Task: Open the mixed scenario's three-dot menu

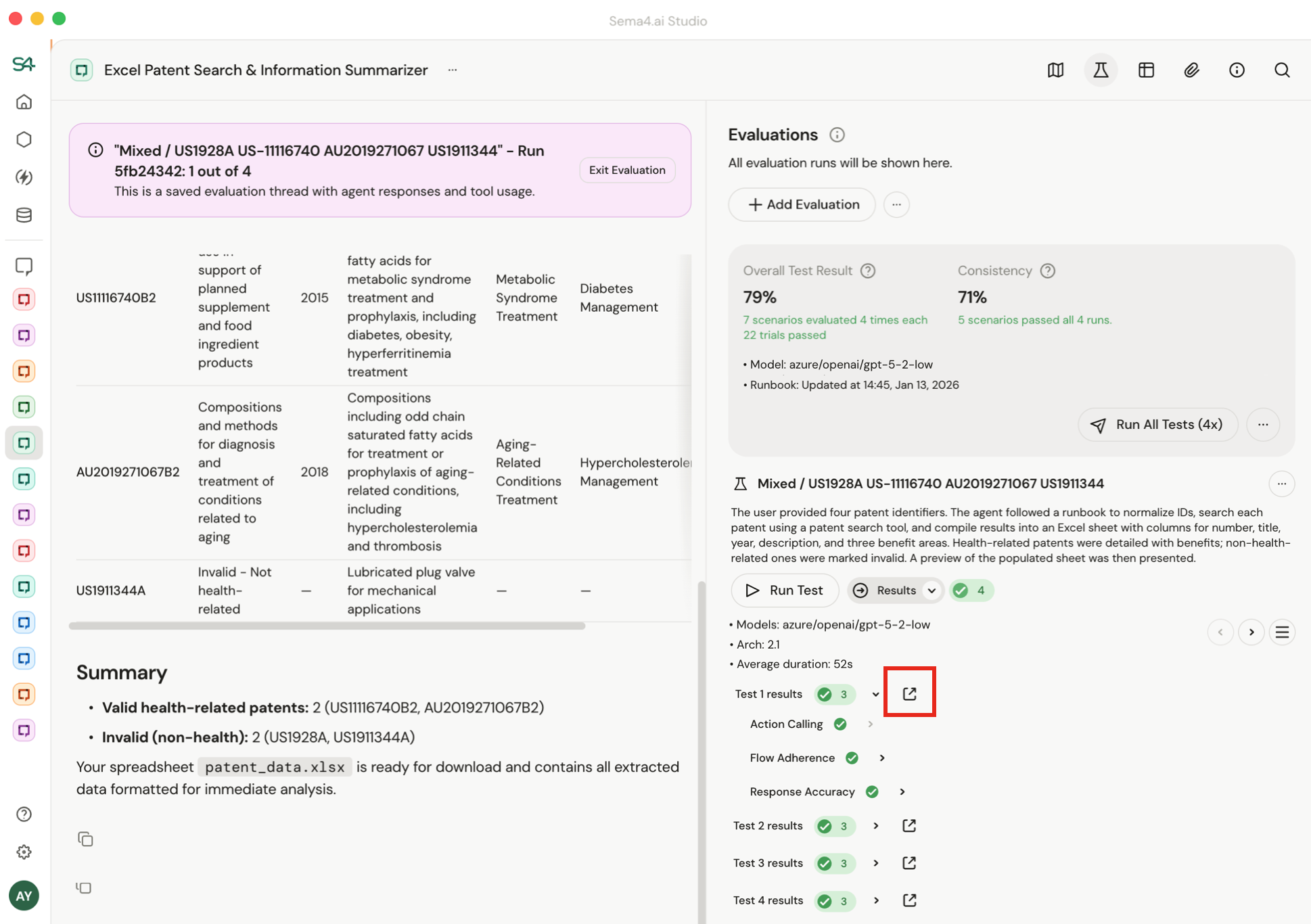Action: [1281, 484]
